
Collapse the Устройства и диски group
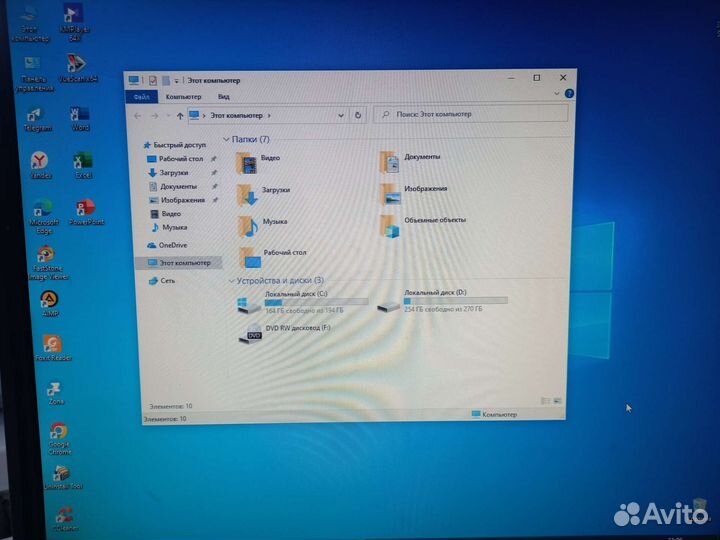tap(232, 281)
